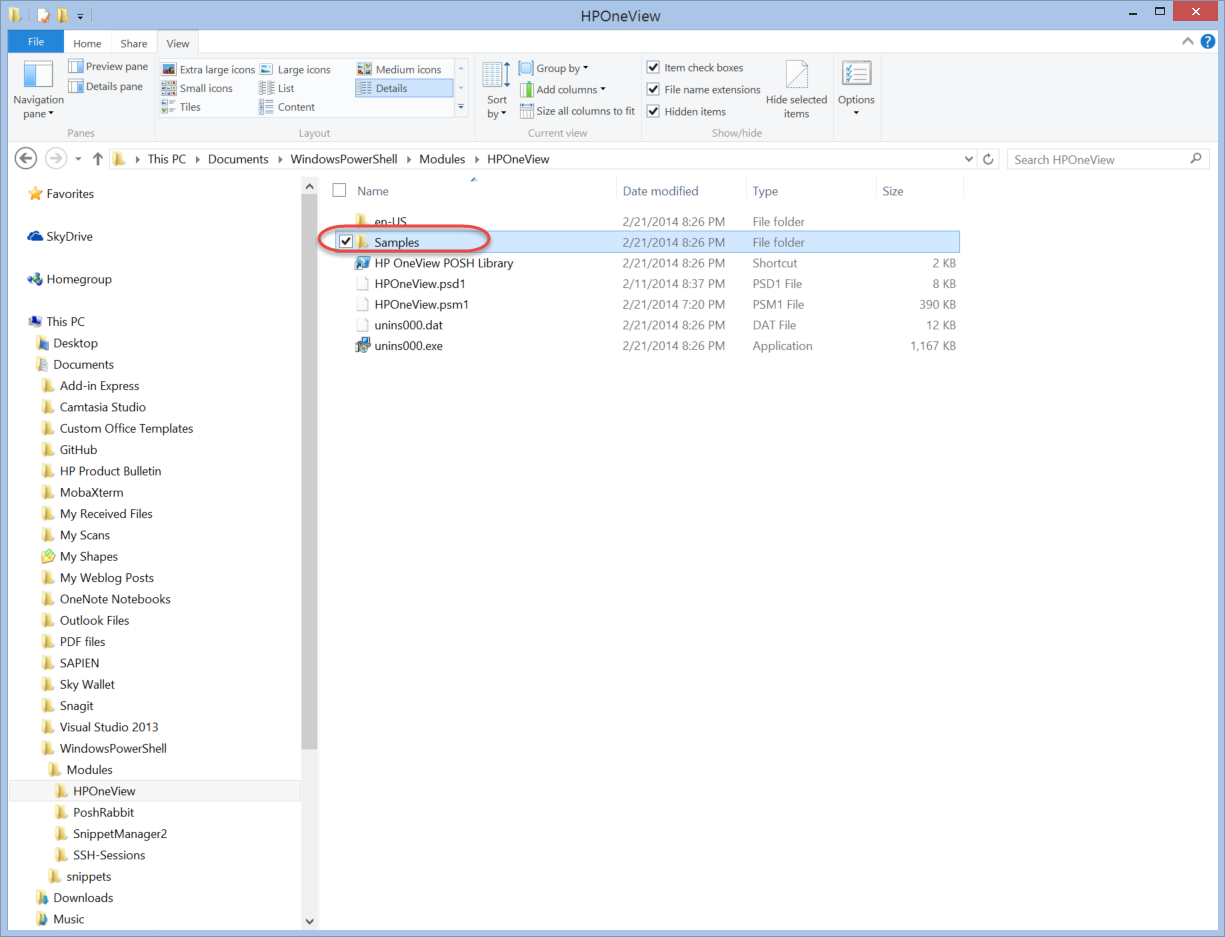Open the Options dropdown arrow
This screenshot has width=1225, height=937.
coord(856,113)
